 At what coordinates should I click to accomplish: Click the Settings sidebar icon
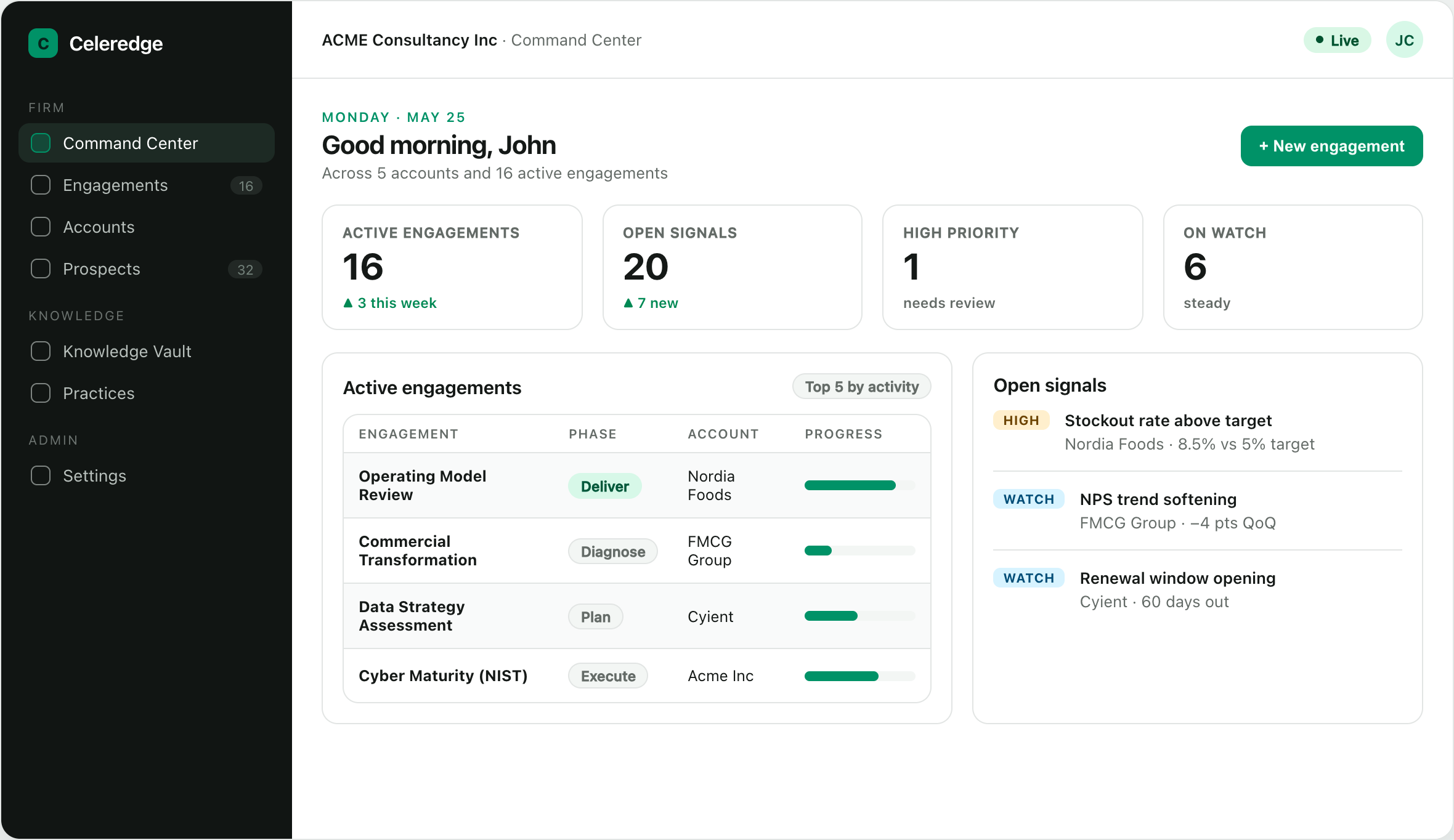pyautogui.click(x=41, y=475)
